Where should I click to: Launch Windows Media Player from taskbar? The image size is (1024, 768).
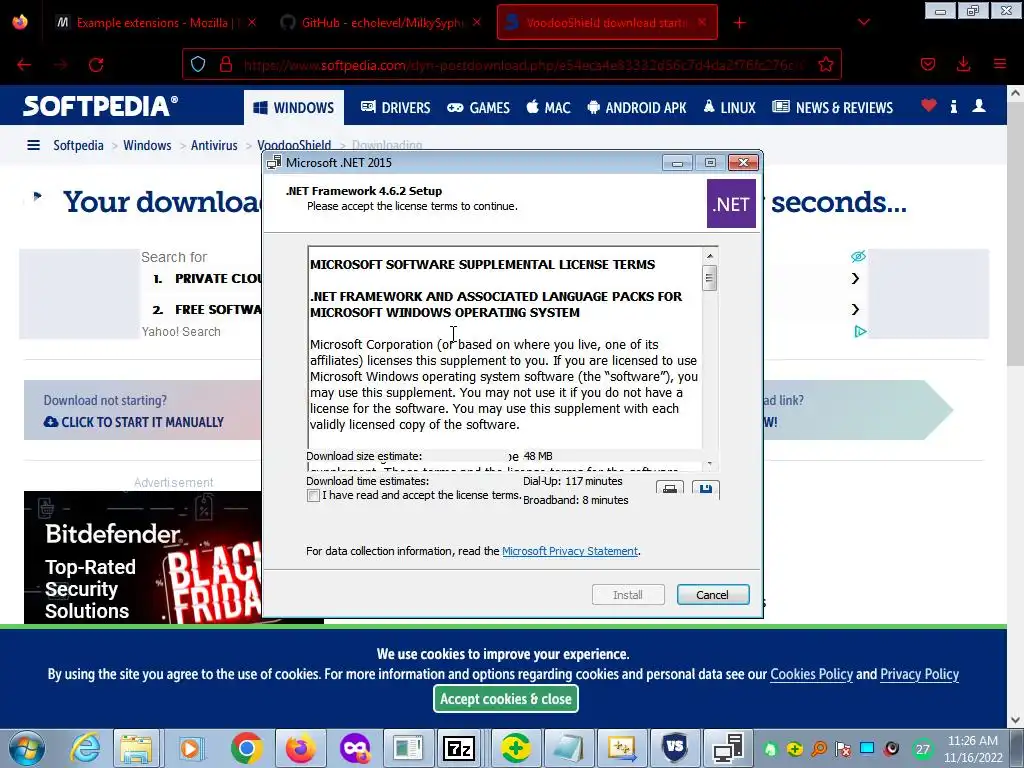(191, 748)
